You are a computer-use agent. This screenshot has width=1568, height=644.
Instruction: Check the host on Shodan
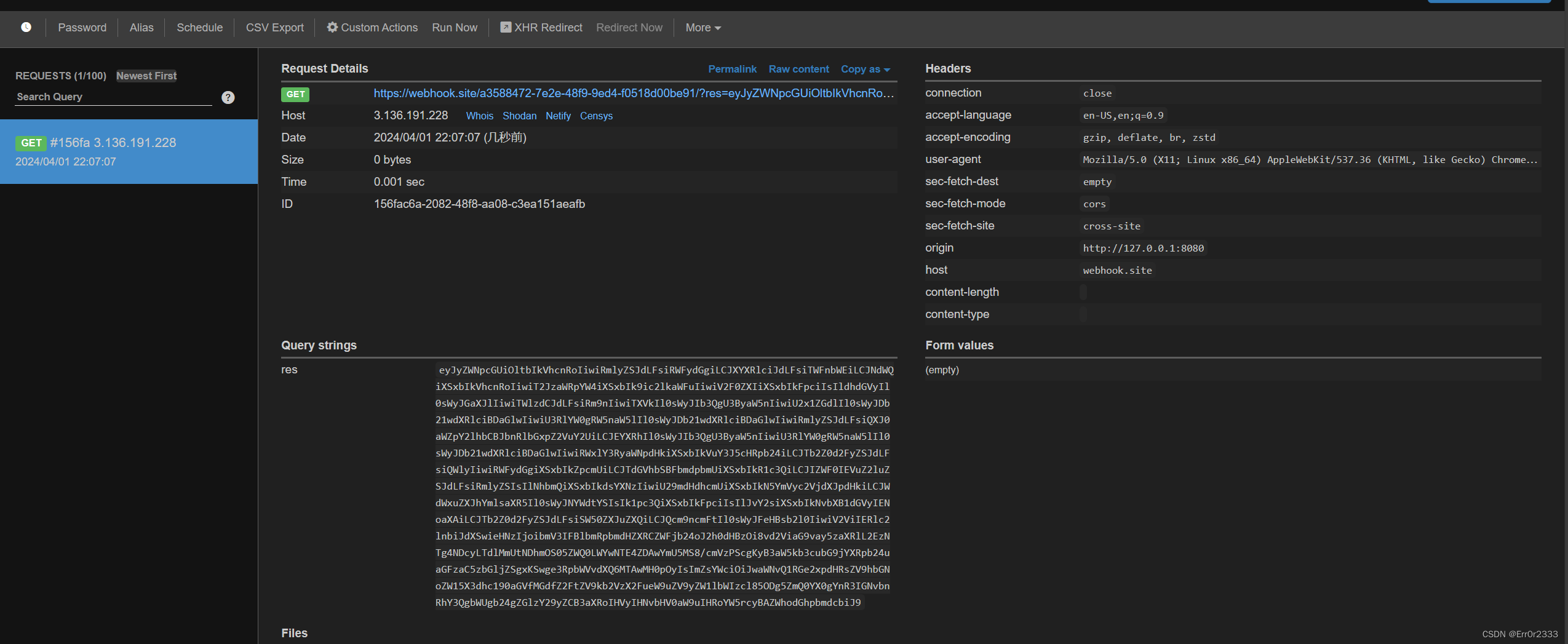[519, 116]
